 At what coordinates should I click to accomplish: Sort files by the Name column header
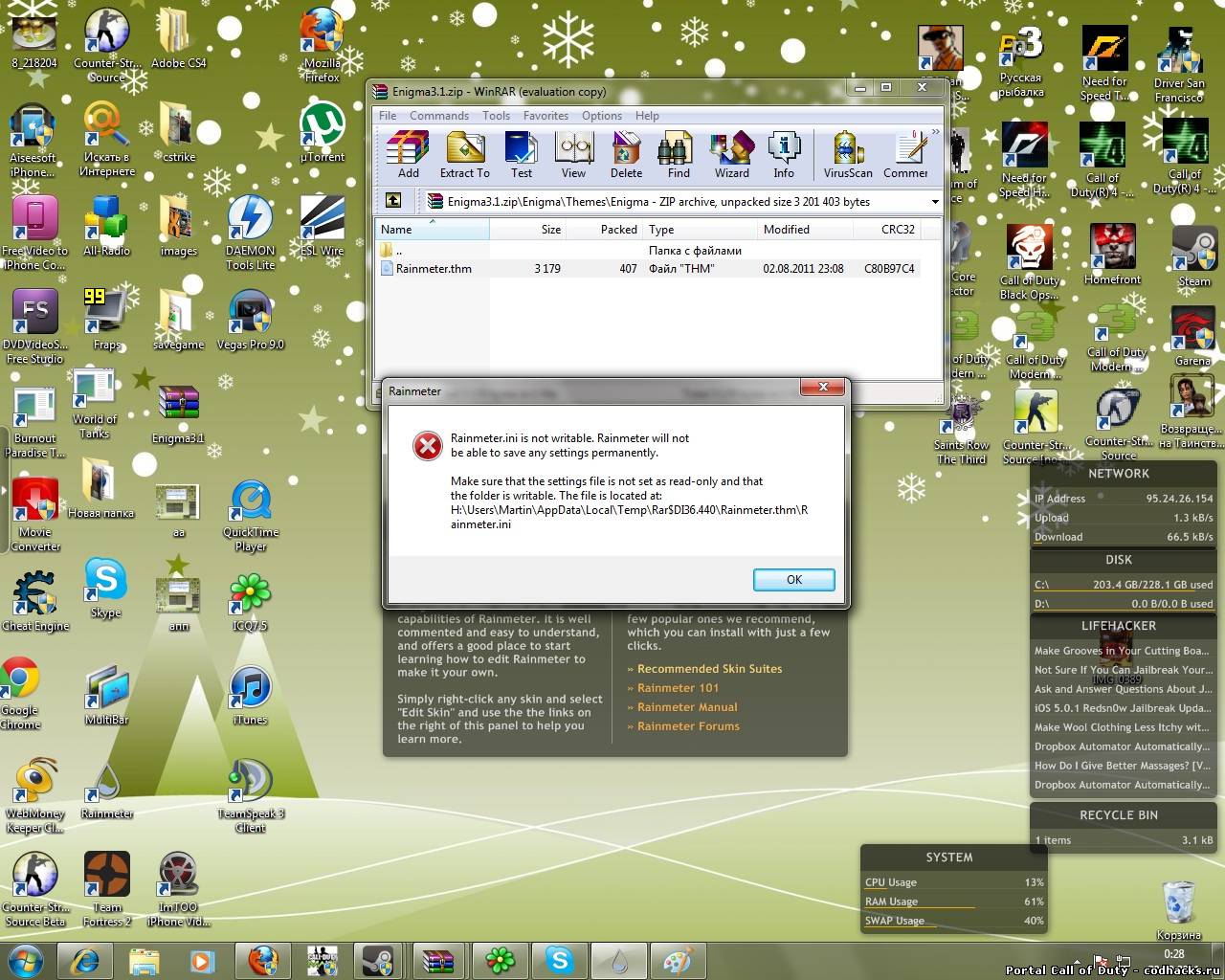433,230
